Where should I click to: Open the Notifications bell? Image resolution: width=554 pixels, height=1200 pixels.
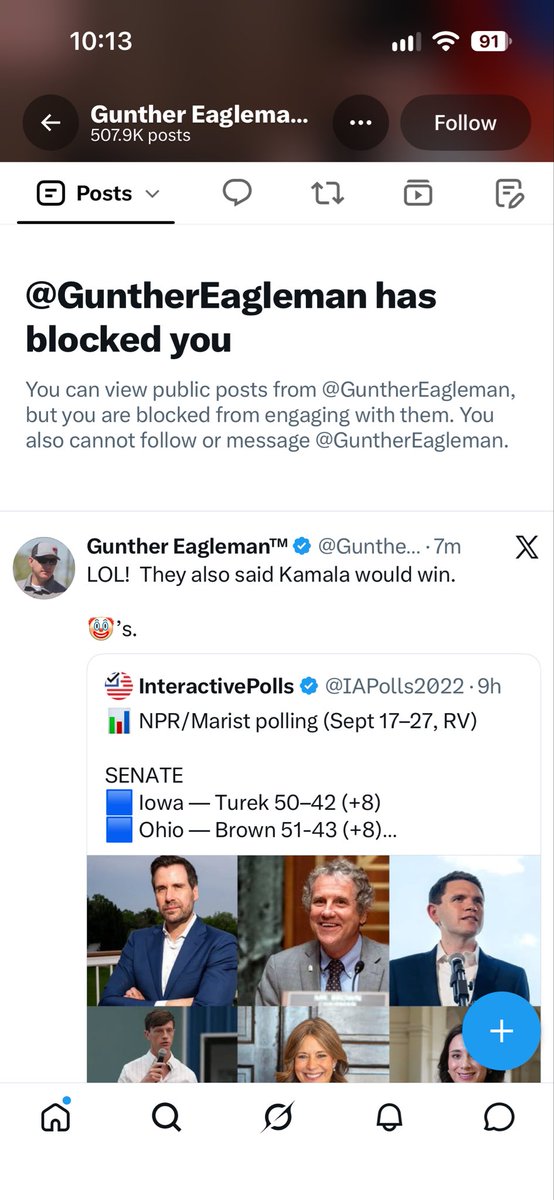tap(388, 1116)
